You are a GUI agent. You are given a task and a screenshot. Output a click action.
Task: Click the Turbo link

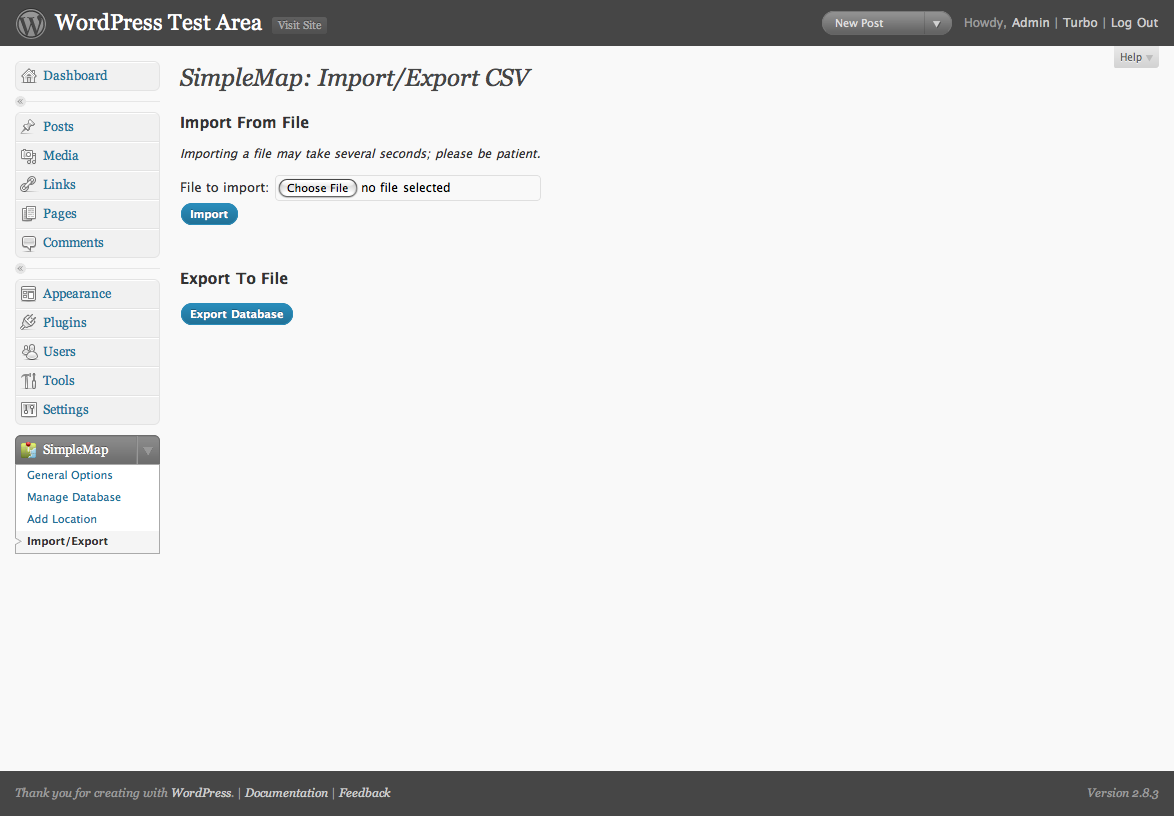[1080, 23]
